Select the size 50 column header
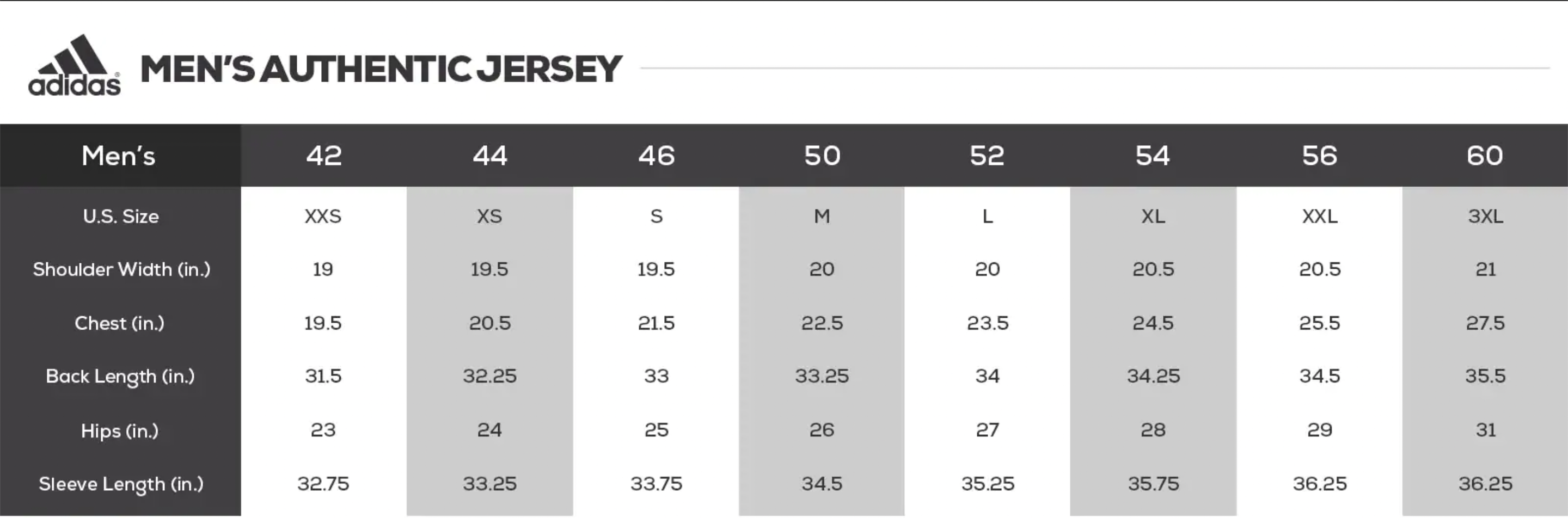 [x=822, y=156]
